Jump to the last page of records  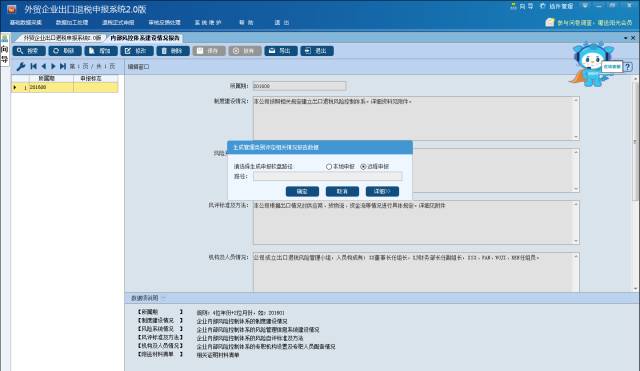point(62,66)
